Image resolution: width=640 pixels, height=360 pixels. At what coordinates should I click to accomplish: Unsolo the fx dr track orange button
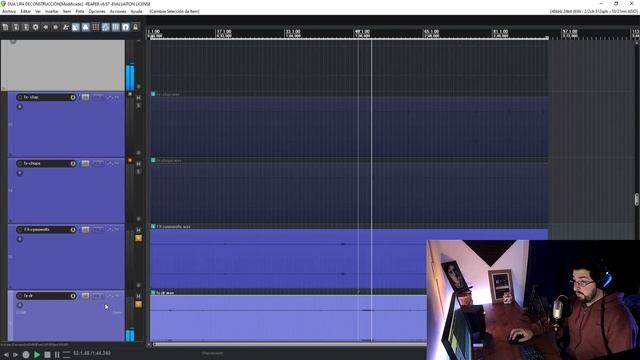point(138,304)
